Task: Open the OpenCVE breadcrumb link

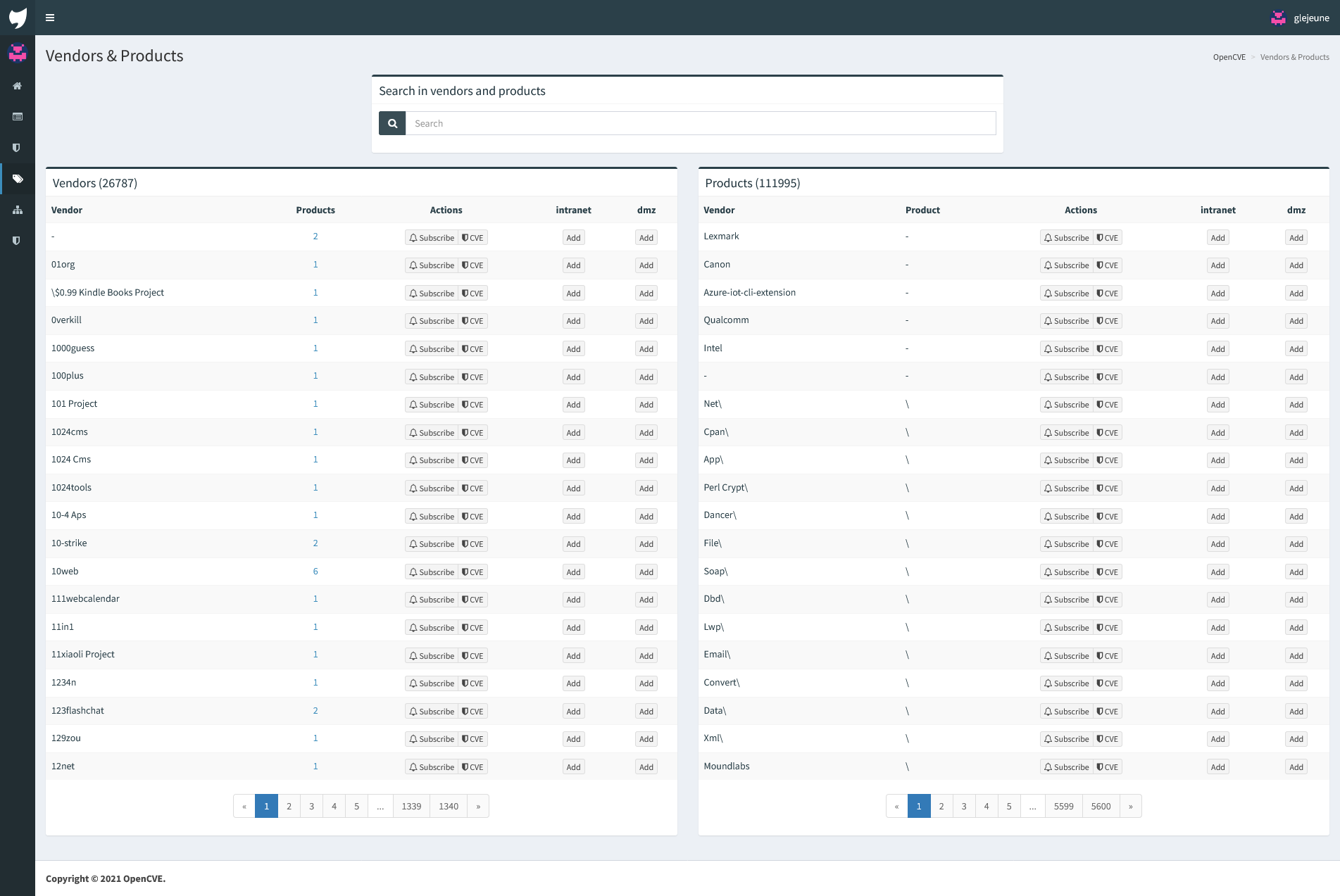Action: [x=1229, y=57]
